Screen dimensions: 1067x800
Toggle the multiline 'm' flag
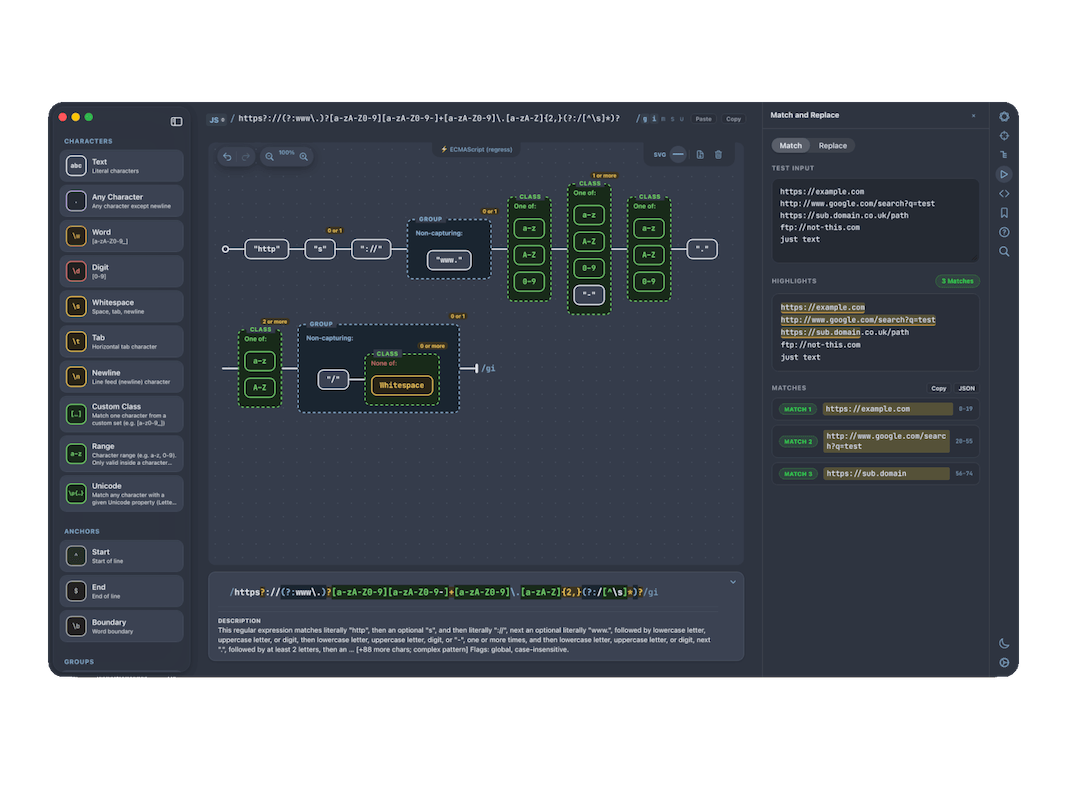pyautogui.click(x=663, y=119)
